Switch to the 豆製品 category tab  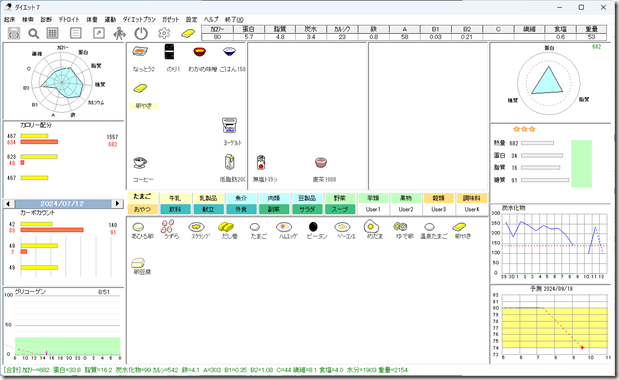point(307,198)
